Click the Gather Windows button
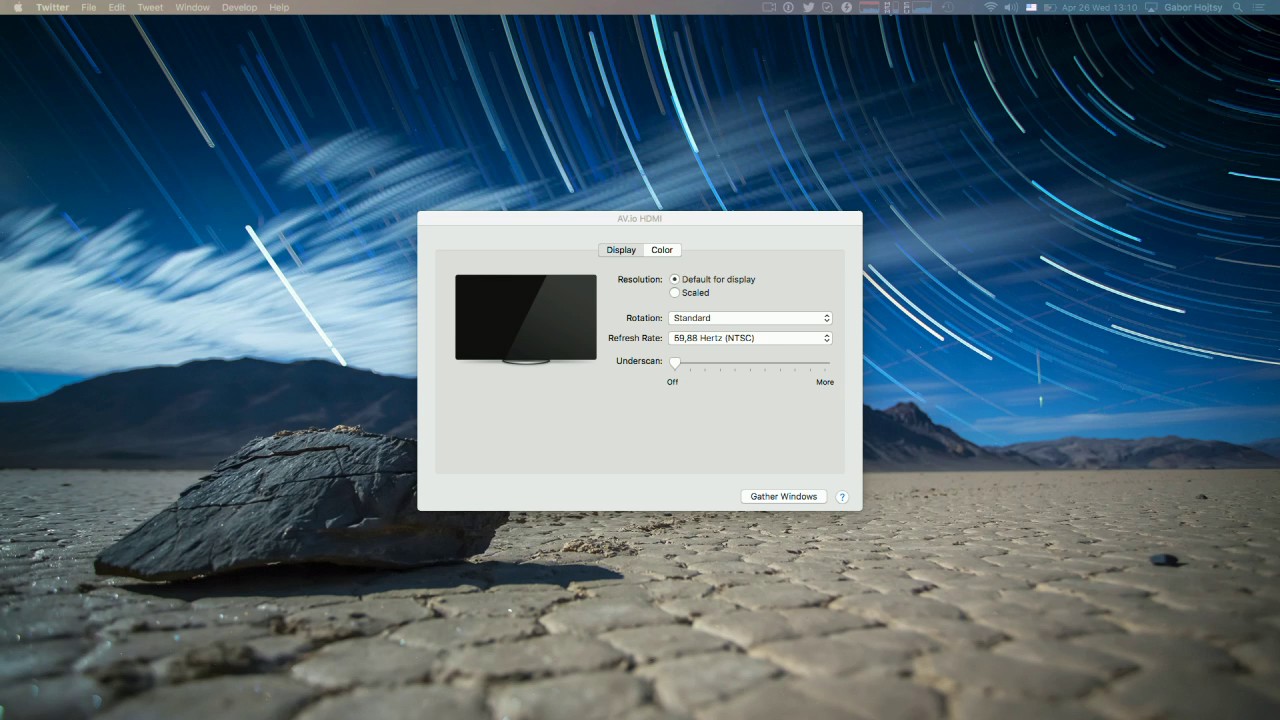The height and width of the screenshot is (720, 1280). 784,497
